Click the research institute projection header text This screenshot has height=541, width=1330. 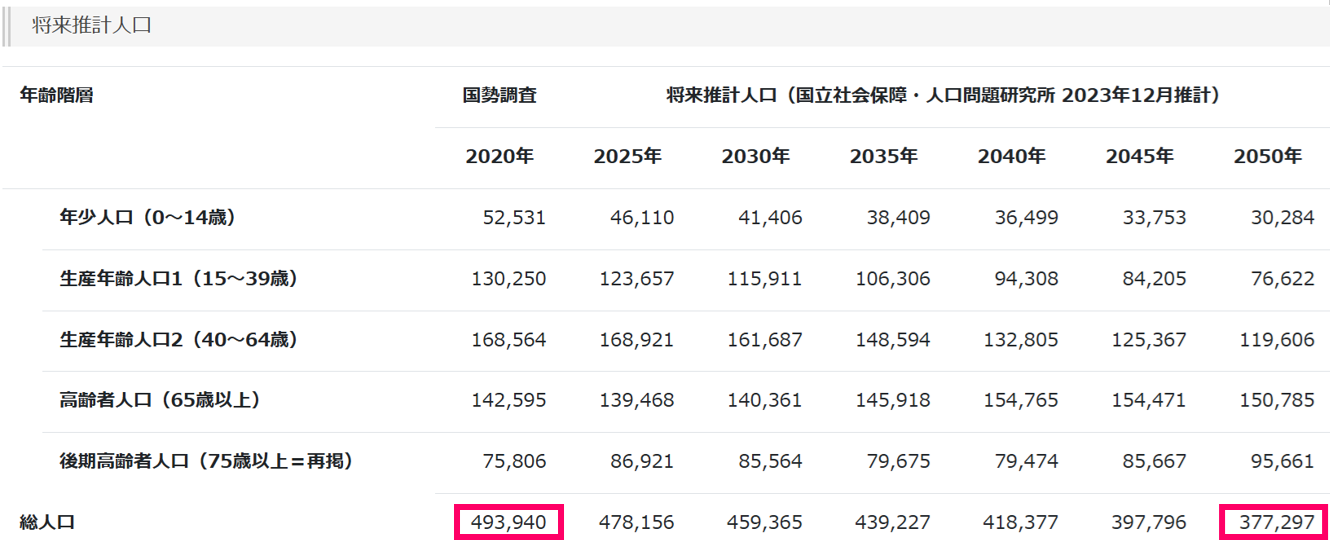943,96
